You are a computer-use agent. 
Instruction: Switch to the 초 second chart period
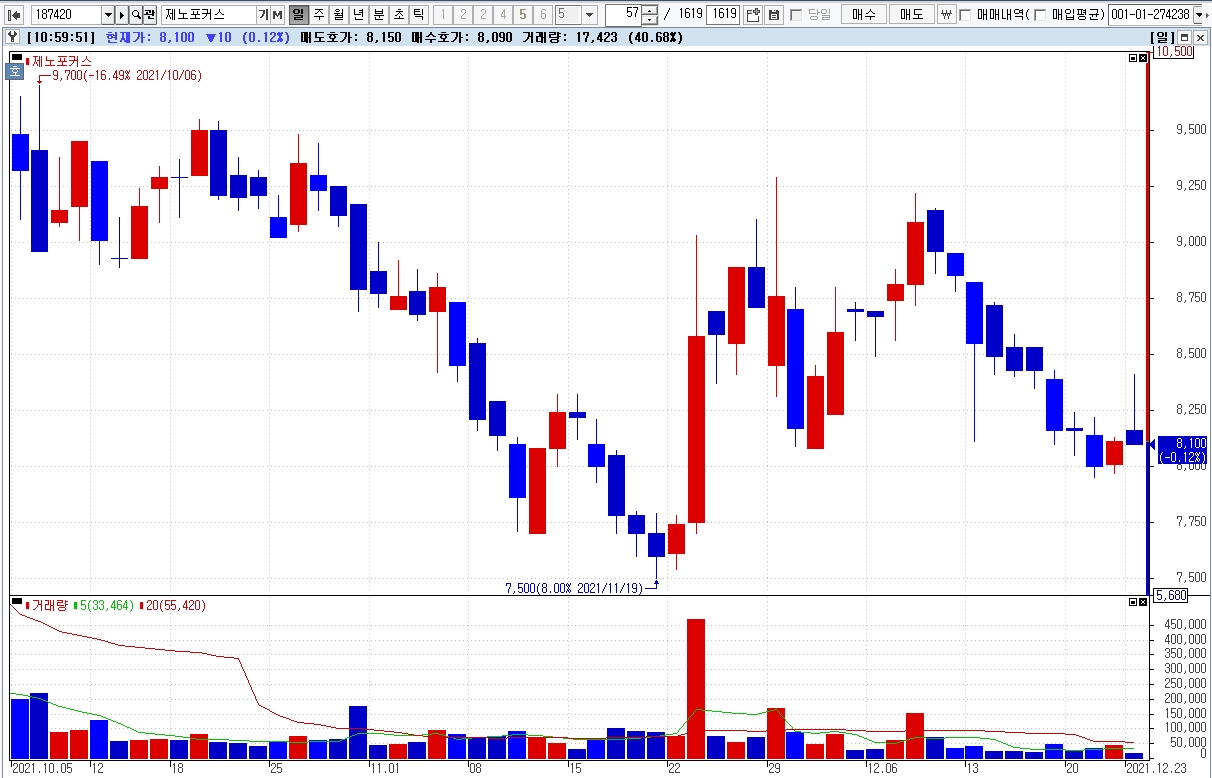(398, 15)
